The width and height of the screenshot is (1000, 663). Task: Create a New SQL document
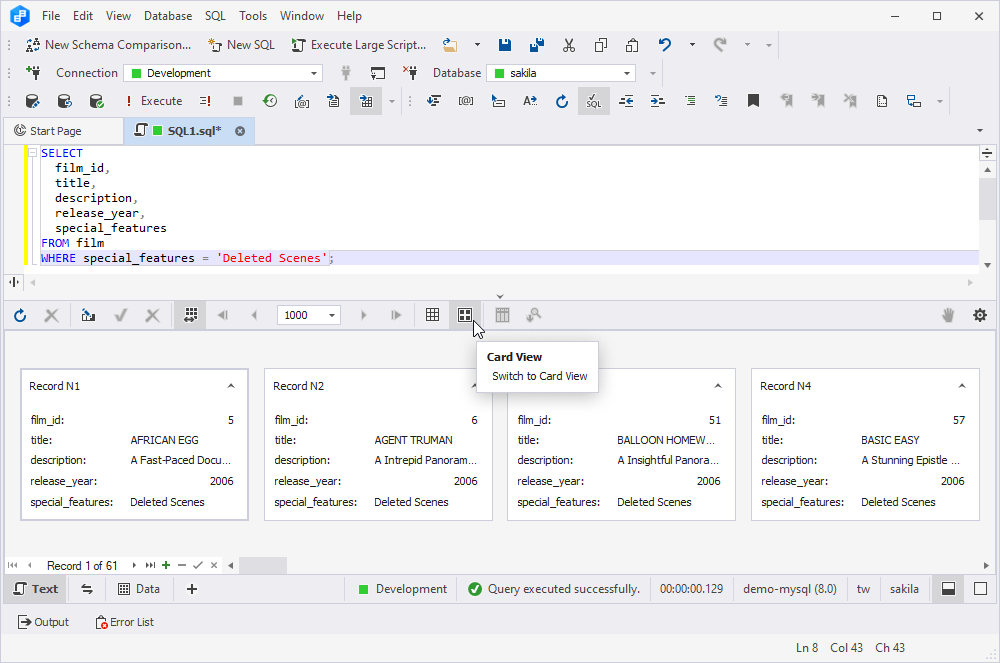pyautogui.click(x=241, y=45)
